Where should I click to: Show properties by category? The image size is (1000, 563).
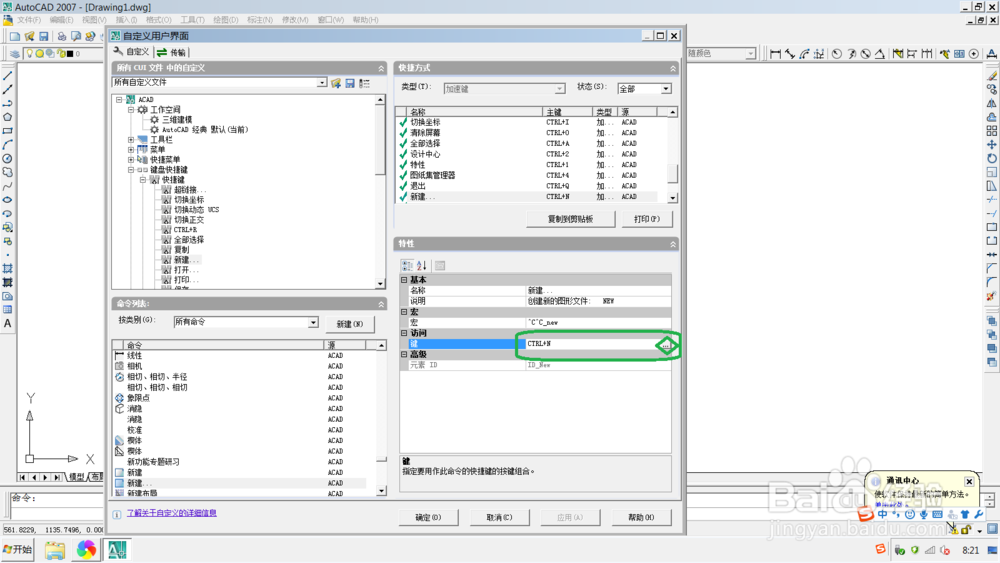click(407, 265)
